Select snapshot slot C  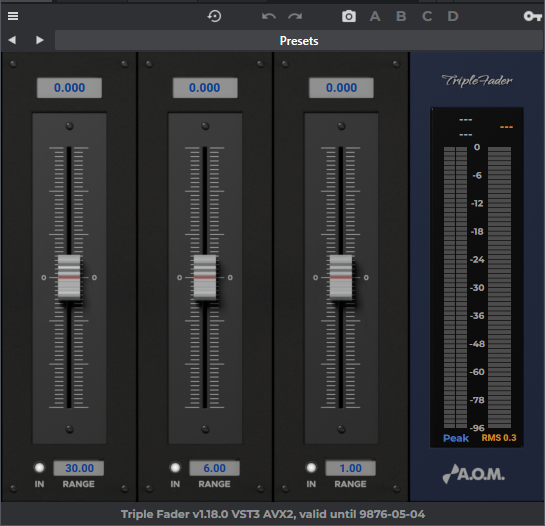(x=427, y=16)
